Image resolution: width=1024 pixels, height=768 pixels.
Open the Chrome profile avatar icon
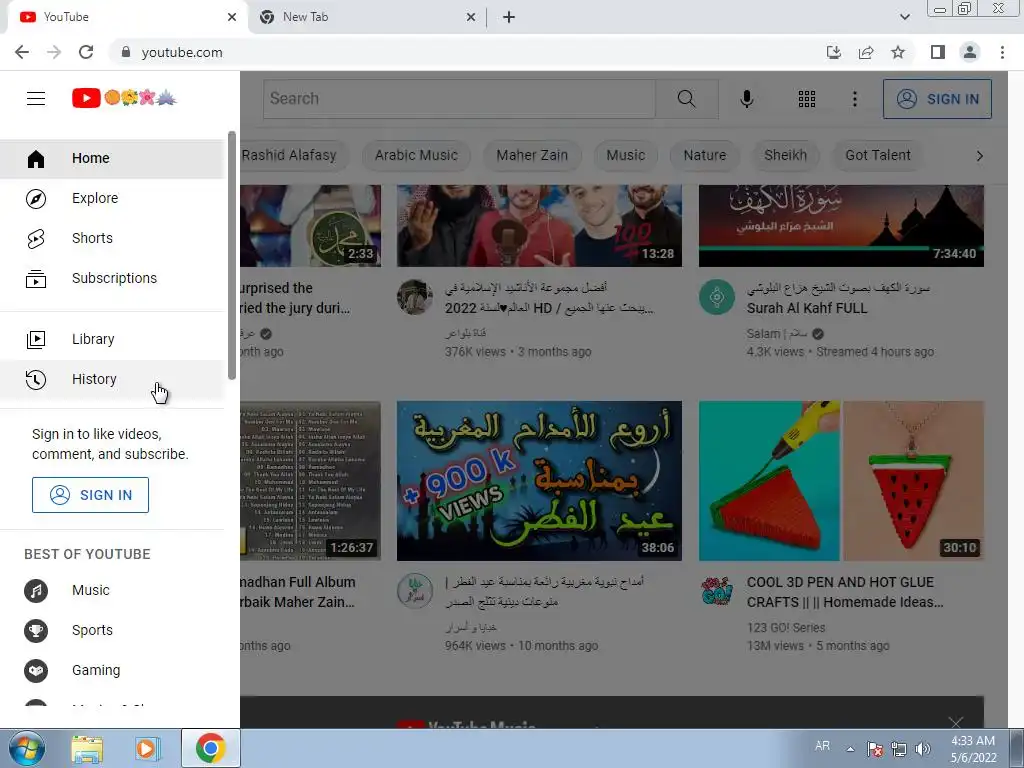coord(970,52)
